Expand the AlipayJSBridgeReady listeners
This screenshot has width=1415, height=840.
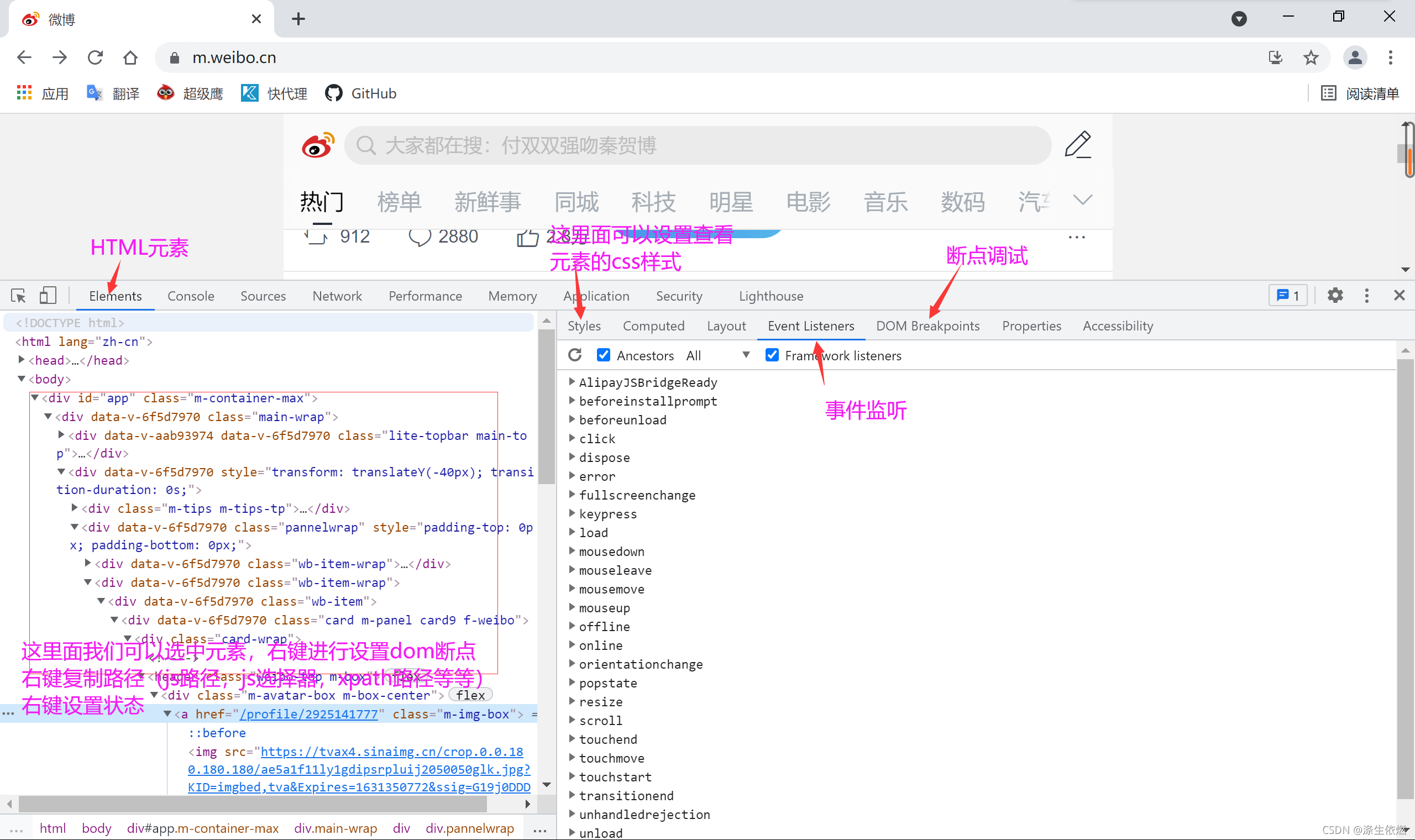(x=572, y=382)
